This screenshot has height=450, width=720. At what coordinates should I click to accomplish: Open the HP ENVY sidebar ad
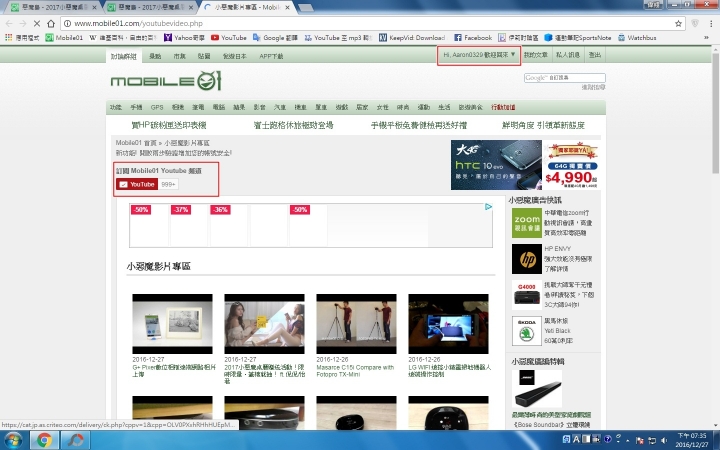pyautogui.click(x=552, y=259)
